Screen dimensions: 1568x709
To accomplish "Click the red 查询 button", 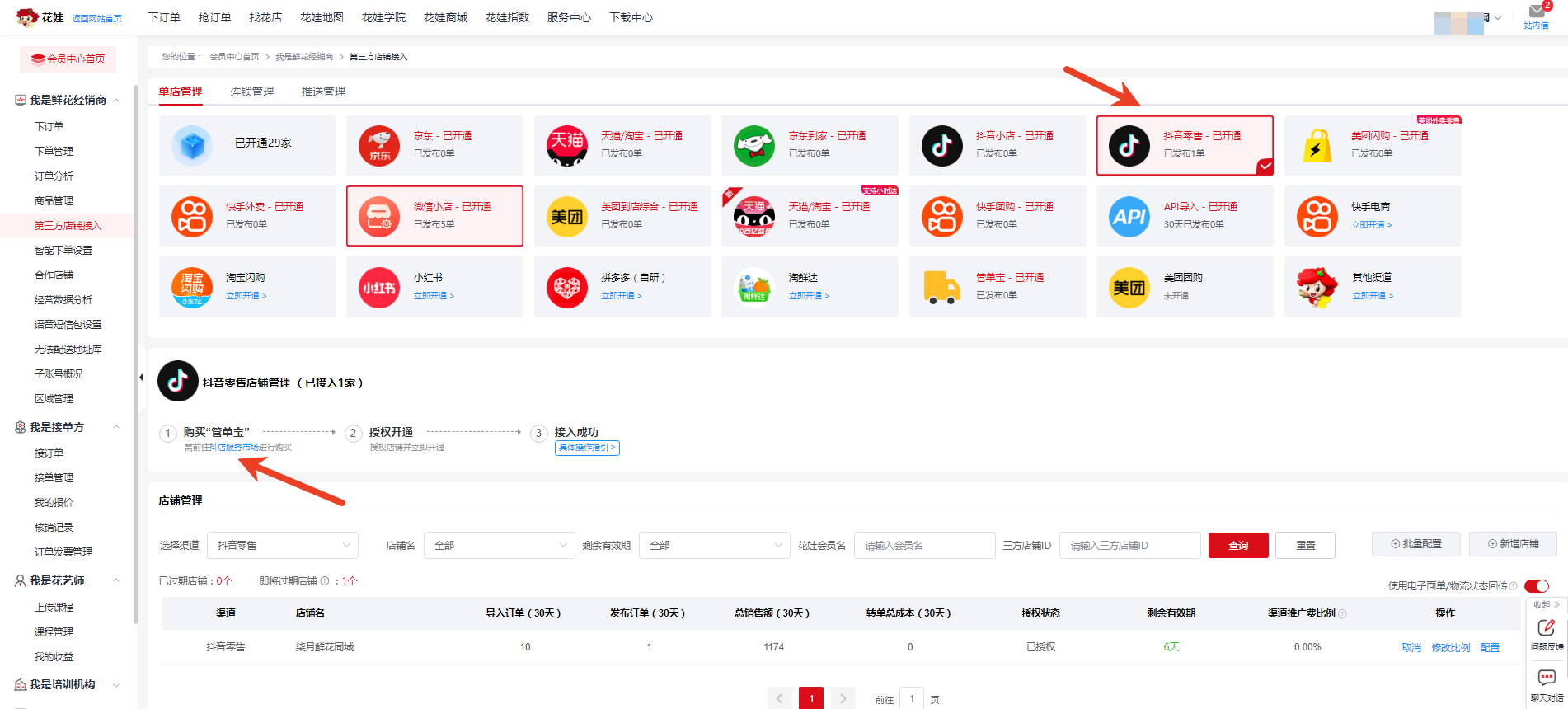I will pos(1237,546).
